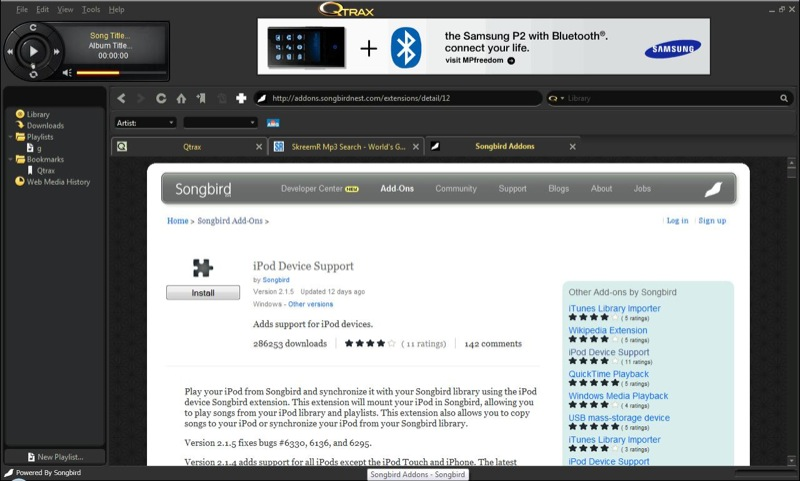Image resolution: width=800 pixels, height=481 pixels.
Task: Start playback with the play button
Action: 33,51
